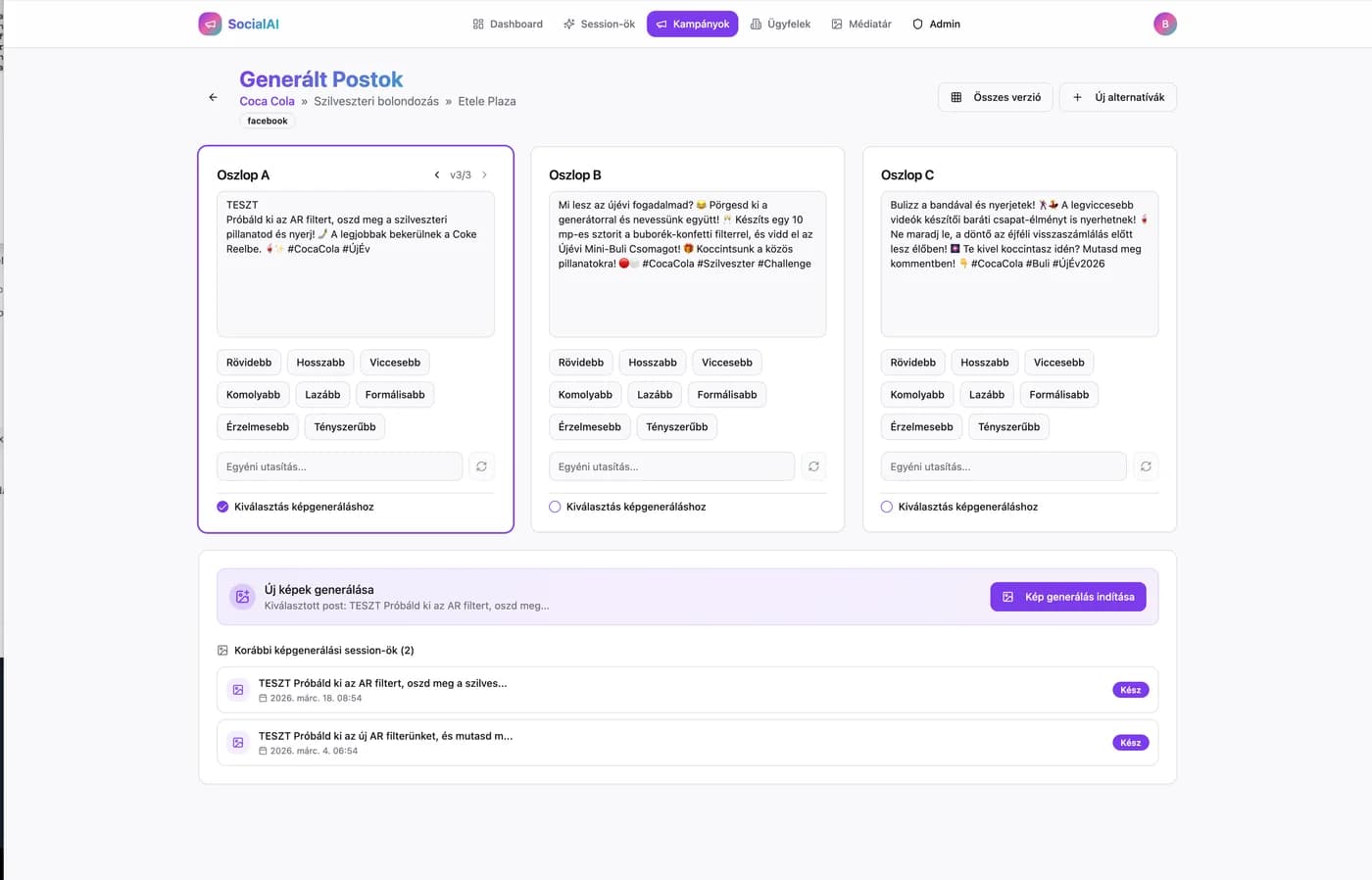This screenshot has height=880, width=1372.
Task: Click the Új alternatívák button
Action: [1118, 97]
